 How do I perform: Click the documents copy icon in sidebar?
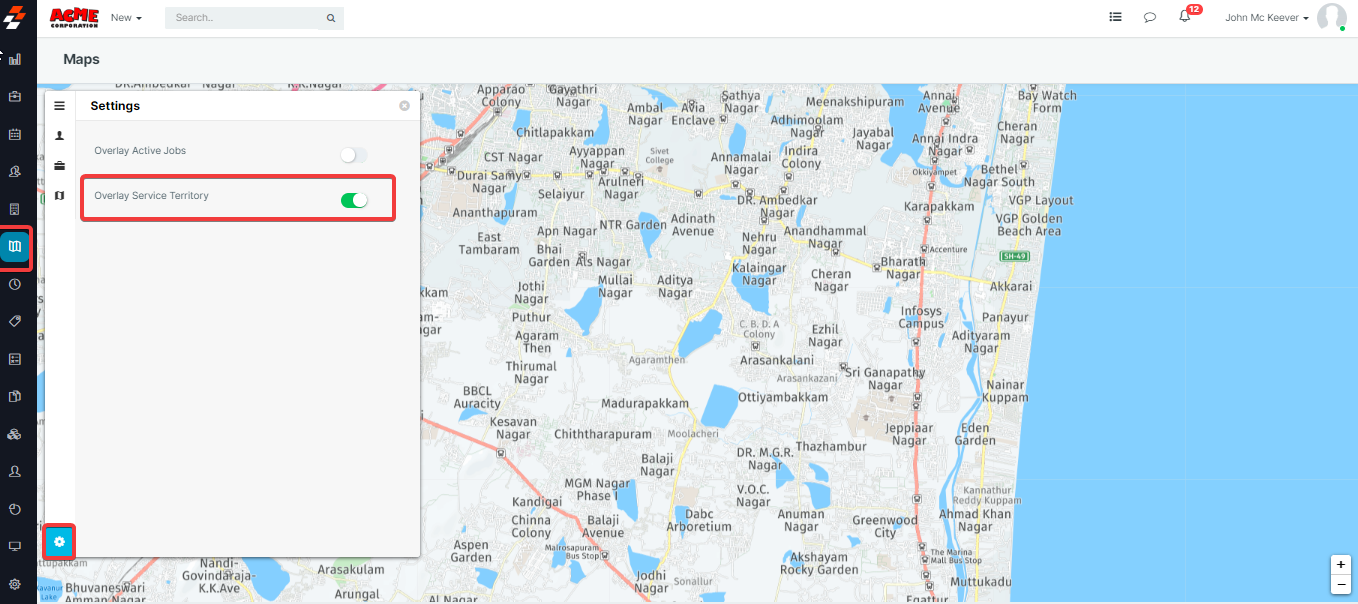click(15, 396)
